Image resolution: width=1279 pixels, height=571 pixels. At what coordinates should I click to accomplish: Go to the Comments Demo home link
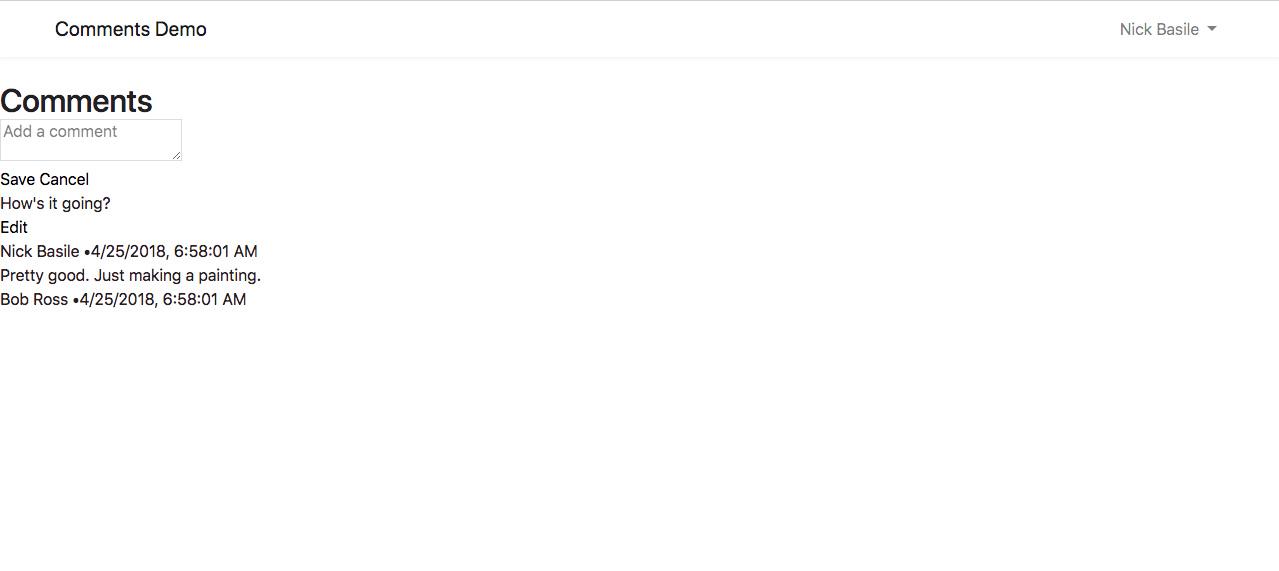131,29
